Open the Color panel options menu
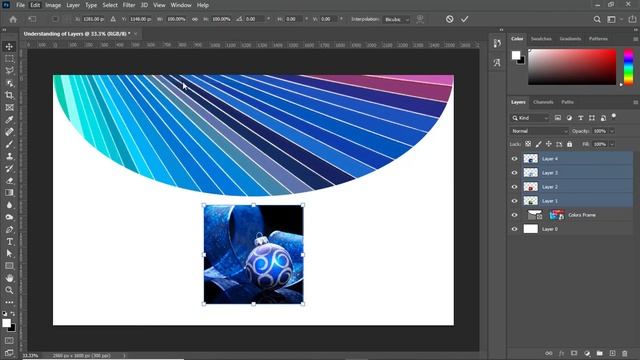This screenshot has height=360, width=640. [636, 39]
